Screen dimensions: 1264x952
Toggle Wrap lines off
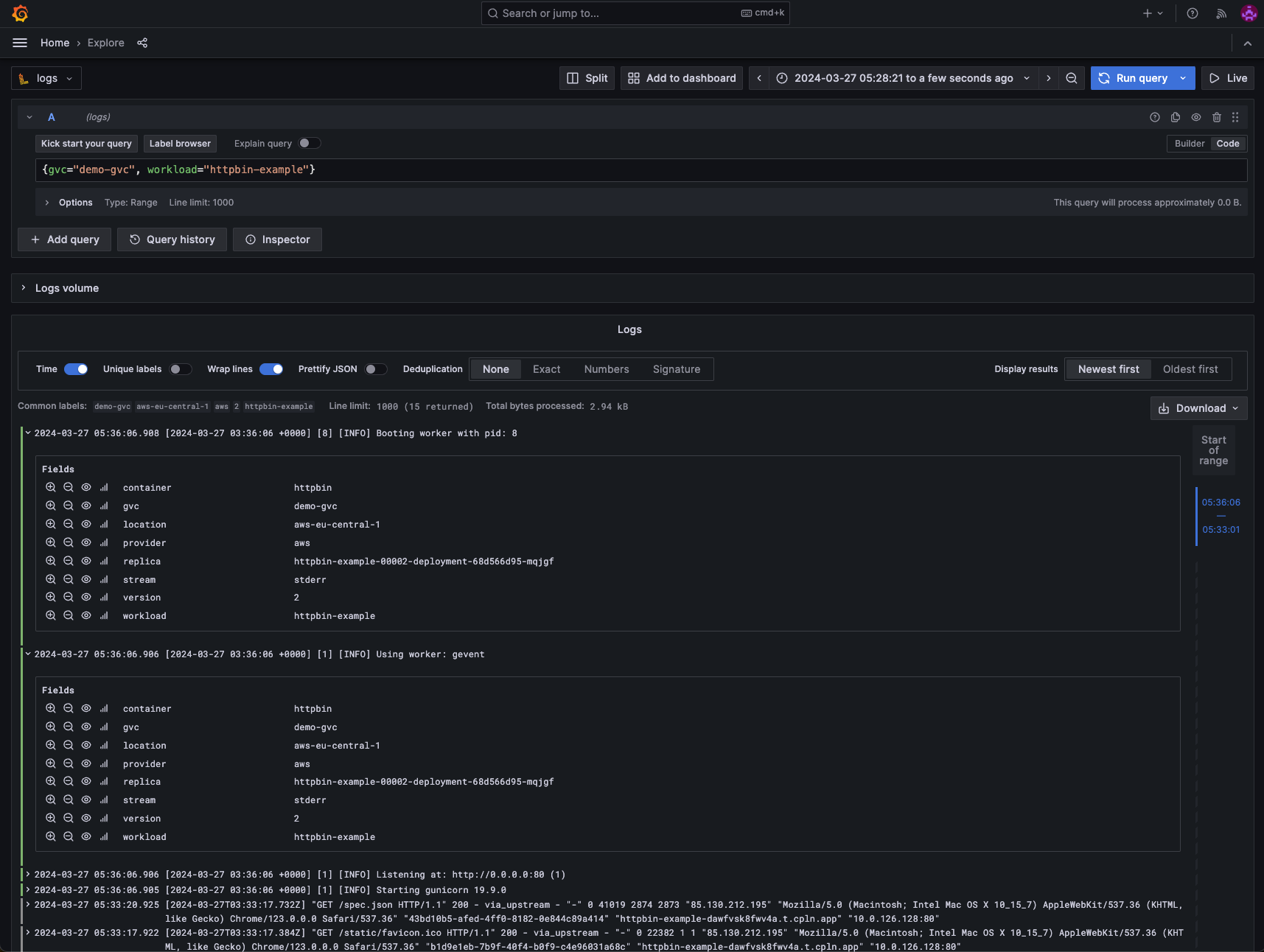271,369
